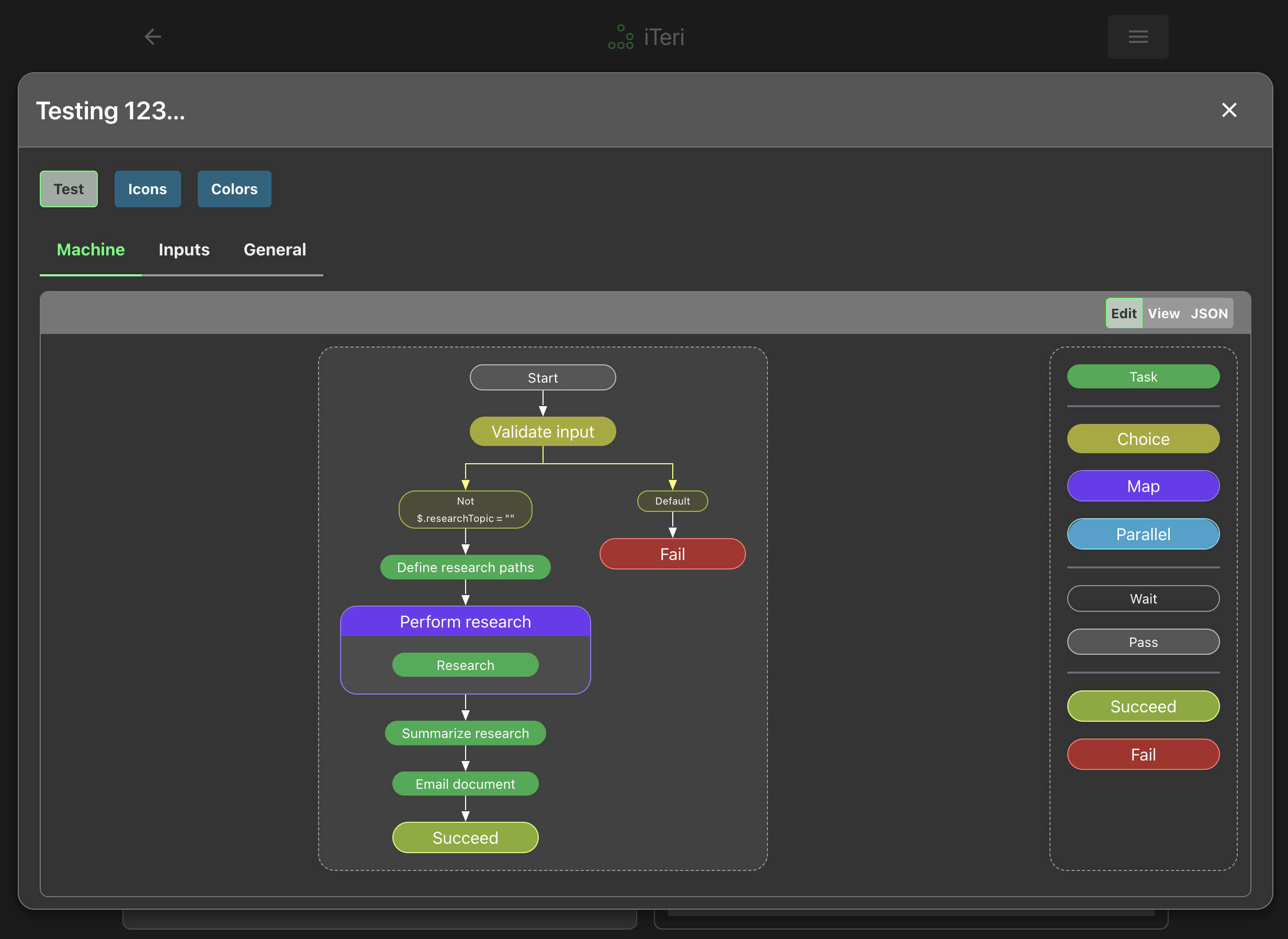The width and height of the screenshot is (1288, 939).
Task: Switch to the Inputs tab
Action: click(184, 250)
